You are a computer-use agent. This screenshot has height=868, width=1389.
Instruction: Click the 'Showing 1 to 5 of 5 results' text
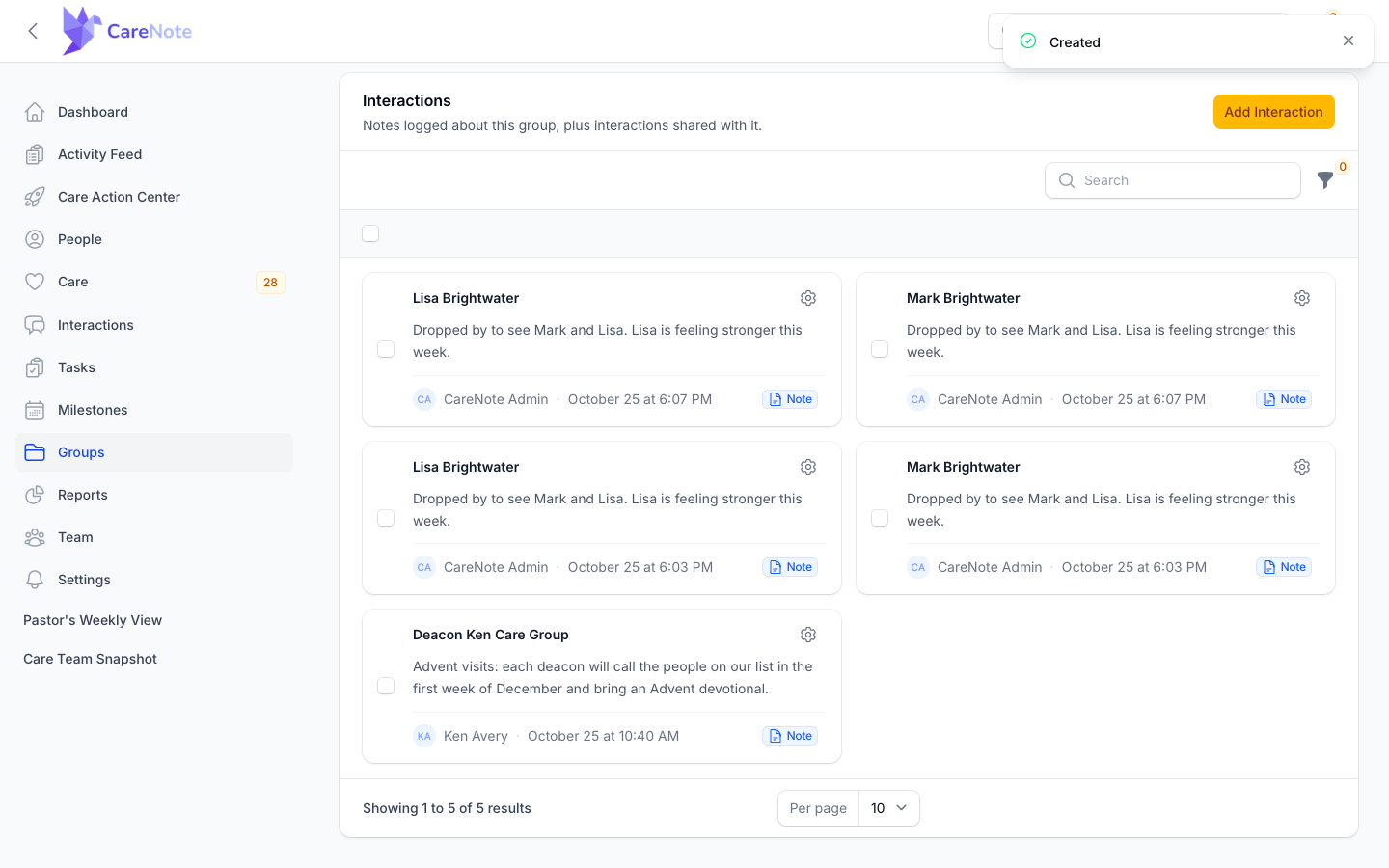click(447, 808)
